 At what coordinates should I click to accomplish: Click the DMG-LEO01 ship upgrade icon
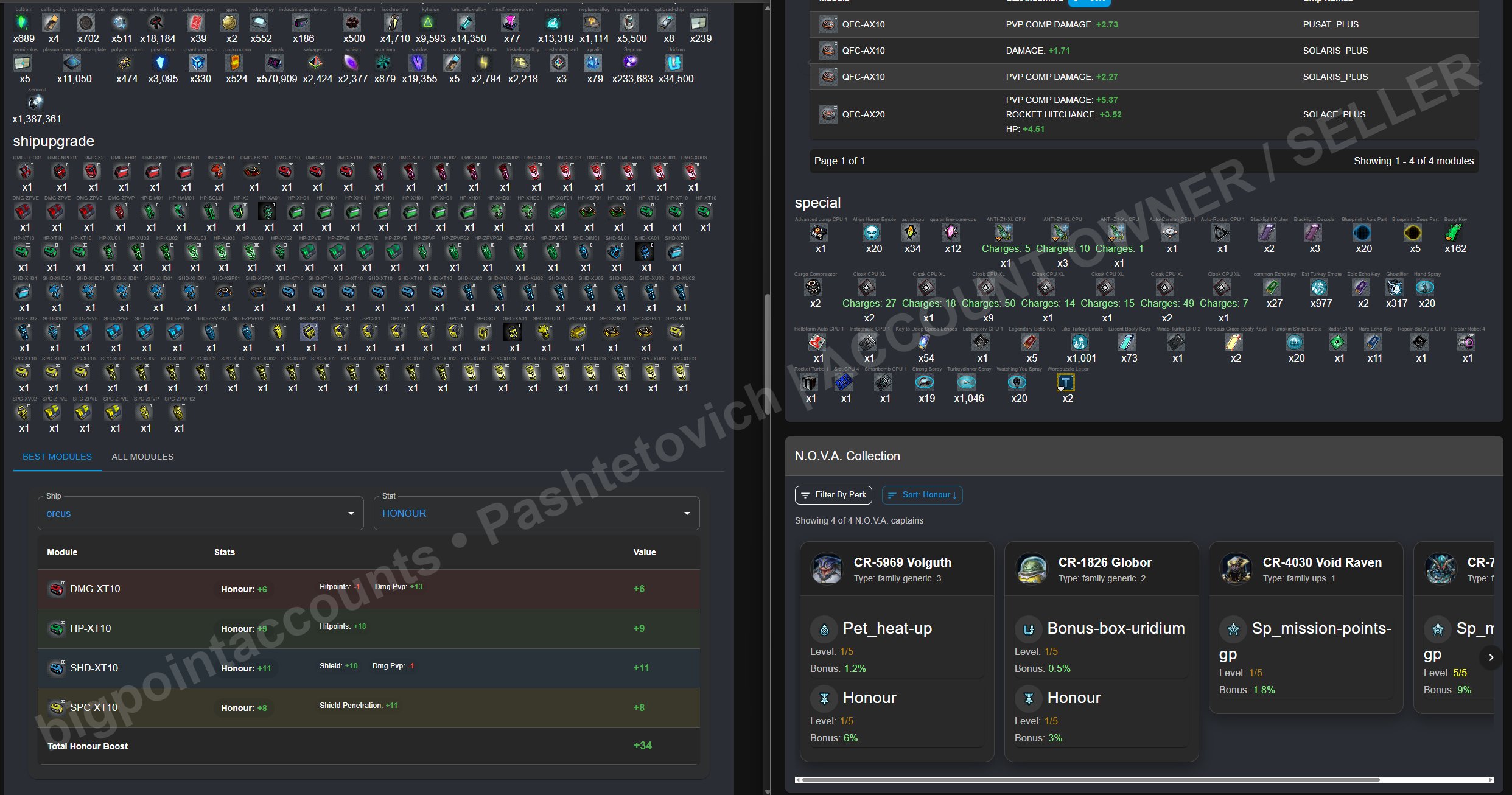(x=26, y=172)
